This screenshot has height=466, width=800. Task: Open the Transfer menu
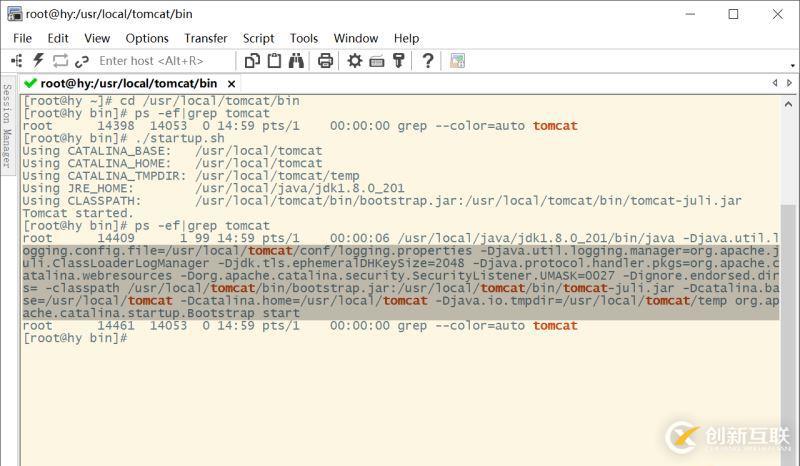click(x=206, y=38)
